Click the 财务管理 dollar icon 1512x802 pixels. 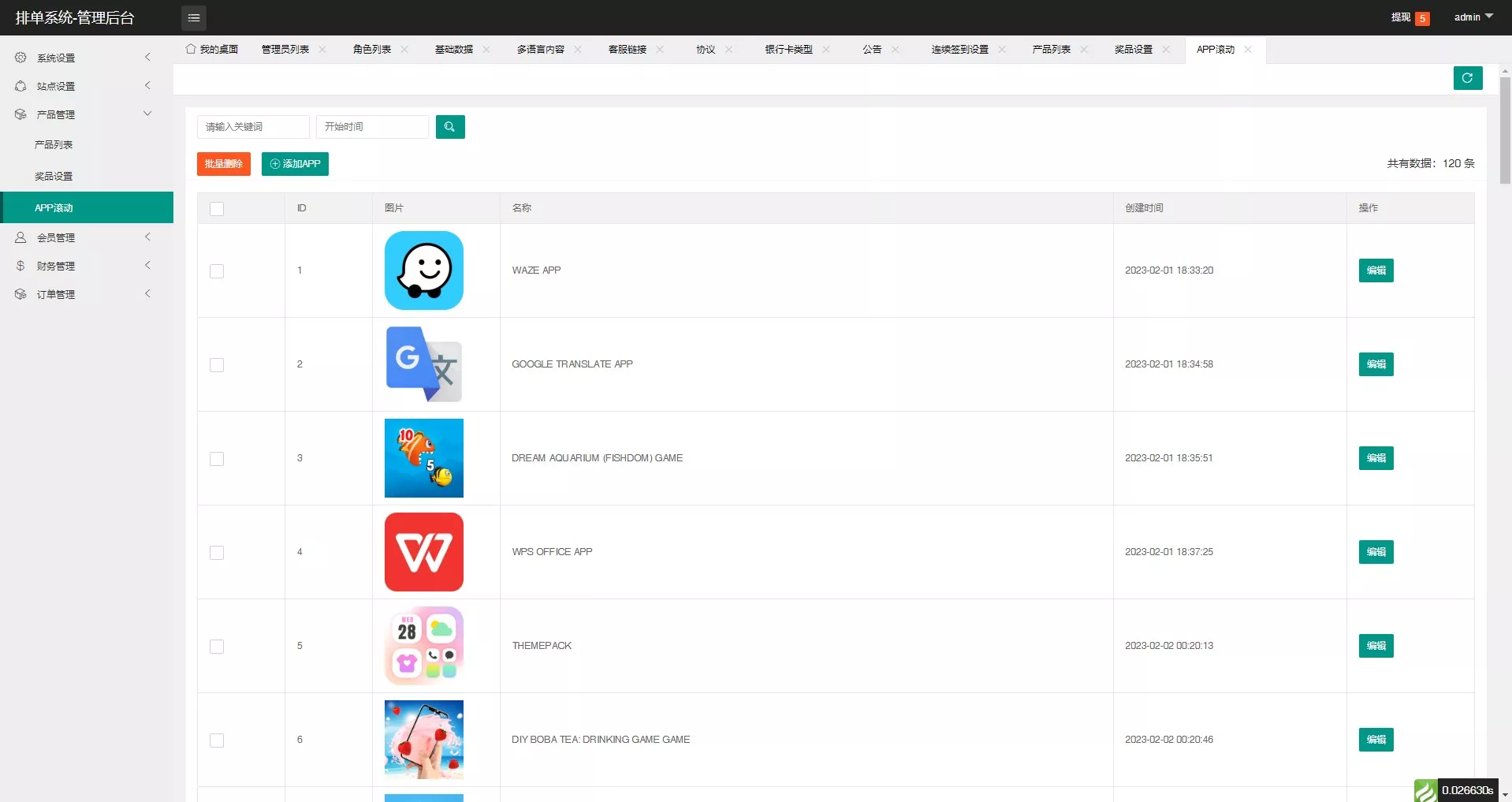tap(20, 266)
